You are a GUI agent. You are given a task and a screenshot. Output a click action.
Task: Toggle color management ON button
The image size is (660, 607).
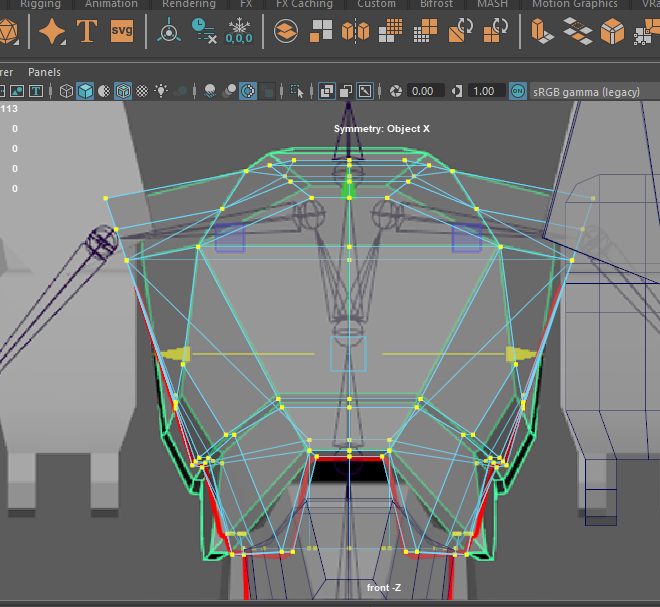click(518, 91)
